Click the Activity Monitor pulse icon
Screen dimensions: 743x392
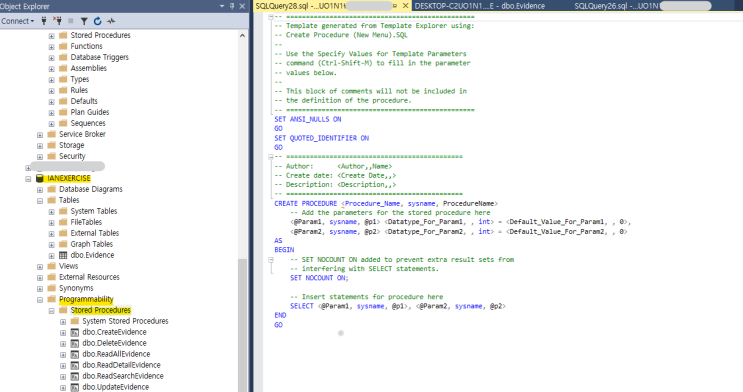pos(111,21)
